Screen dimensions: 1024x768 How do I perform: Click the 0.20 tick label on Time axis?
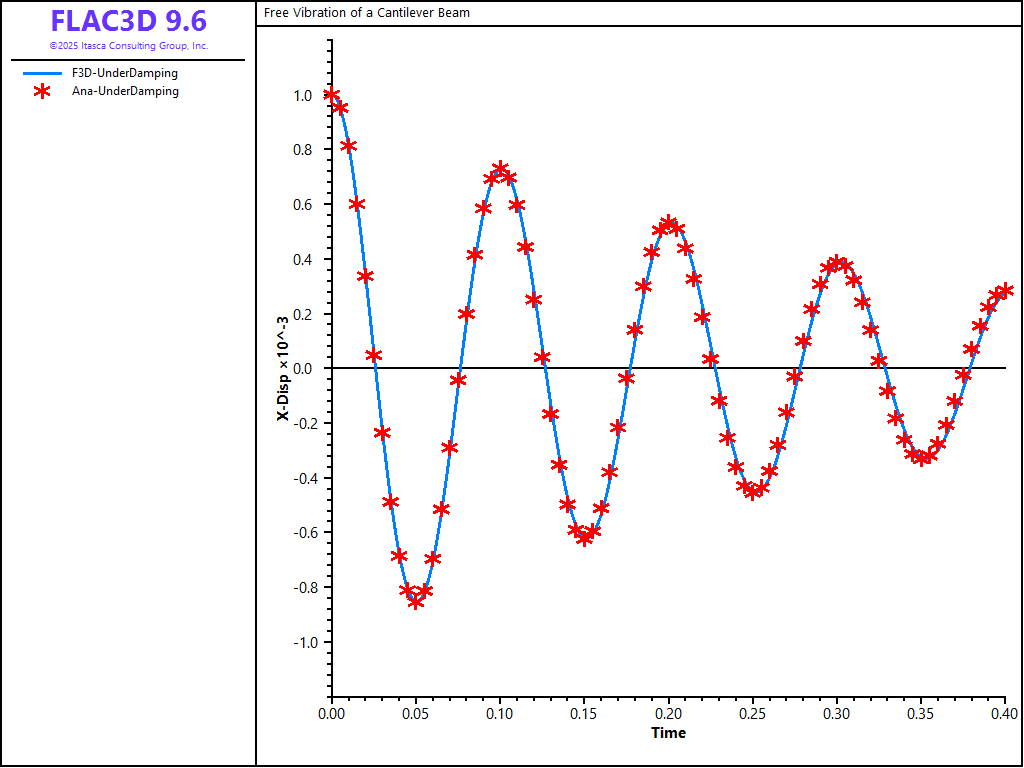click(x=668, y=713)
